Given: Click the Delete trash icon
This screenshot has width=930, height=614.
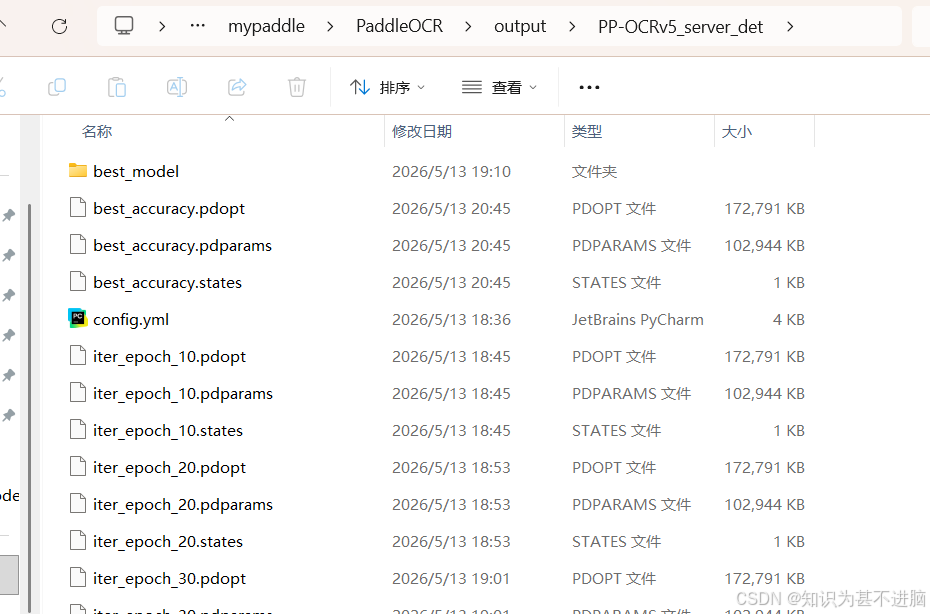Looking at the screenshot, I should (297, 87).
